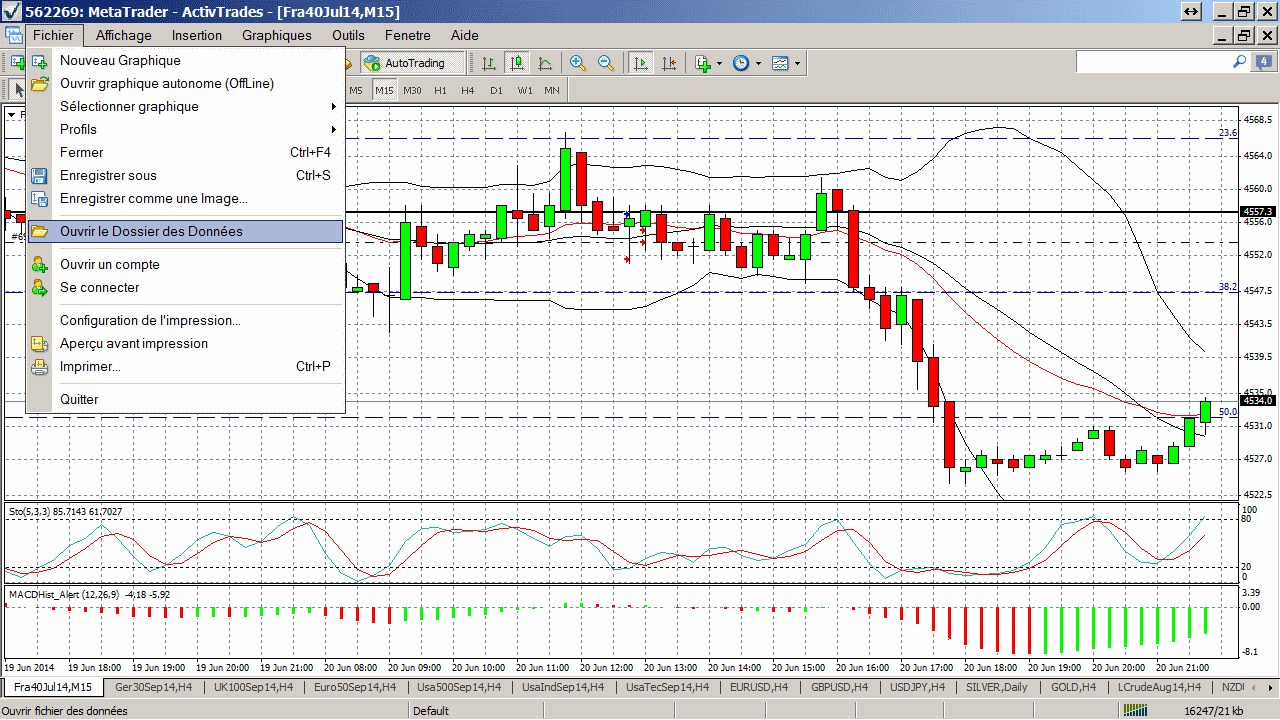Click the 16247/21 kb traffic indicator

(x=1213, y=711)
